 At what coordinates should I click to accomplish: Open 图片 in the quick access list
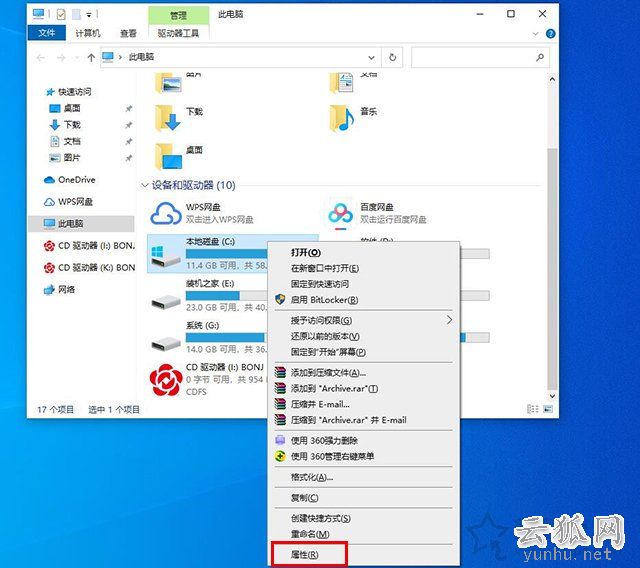[x=65, y=158]
